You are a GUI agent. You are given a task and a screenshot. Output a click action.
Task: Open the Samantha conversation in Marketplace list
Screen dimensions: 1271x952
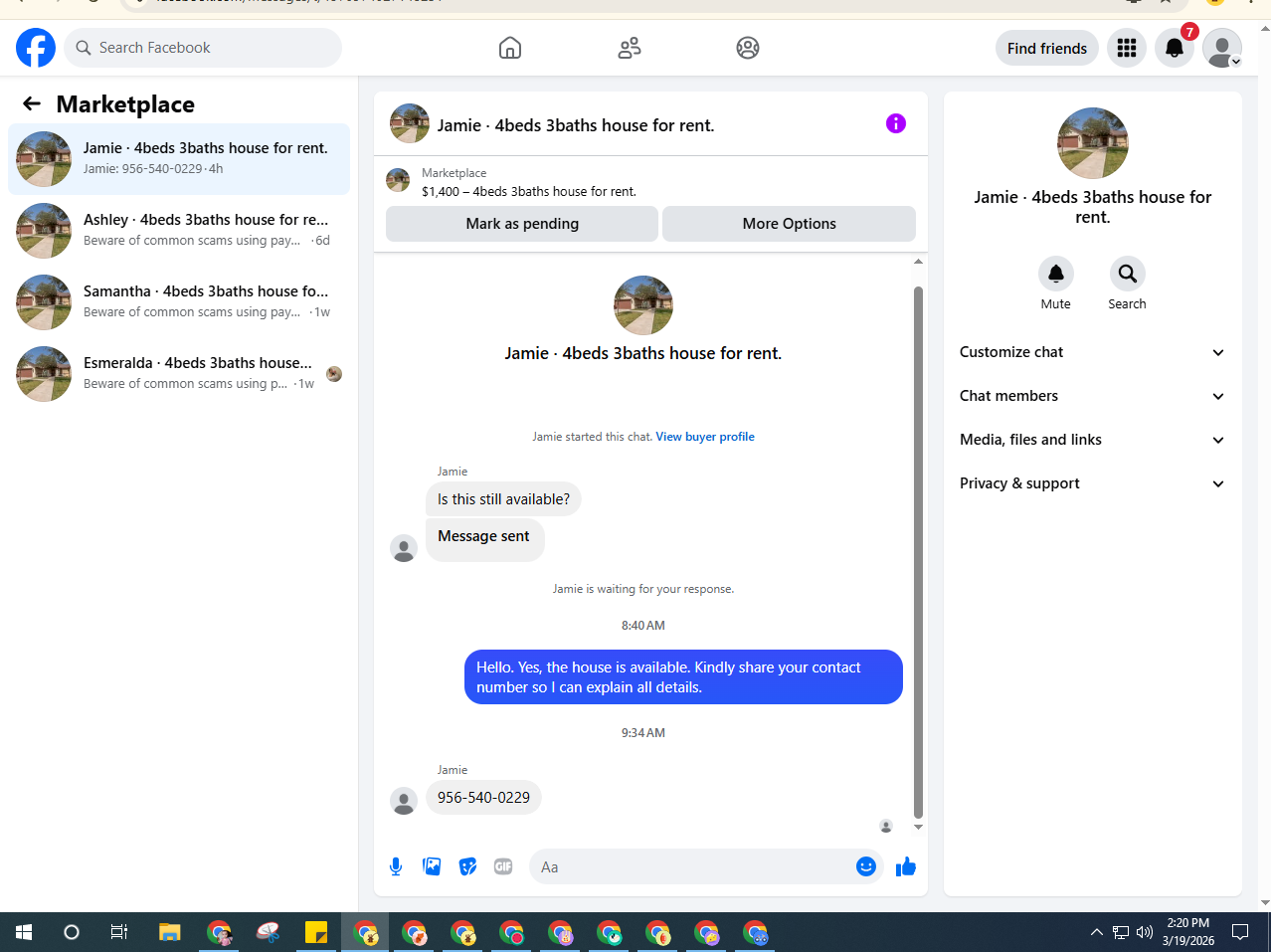pos(179,302)
